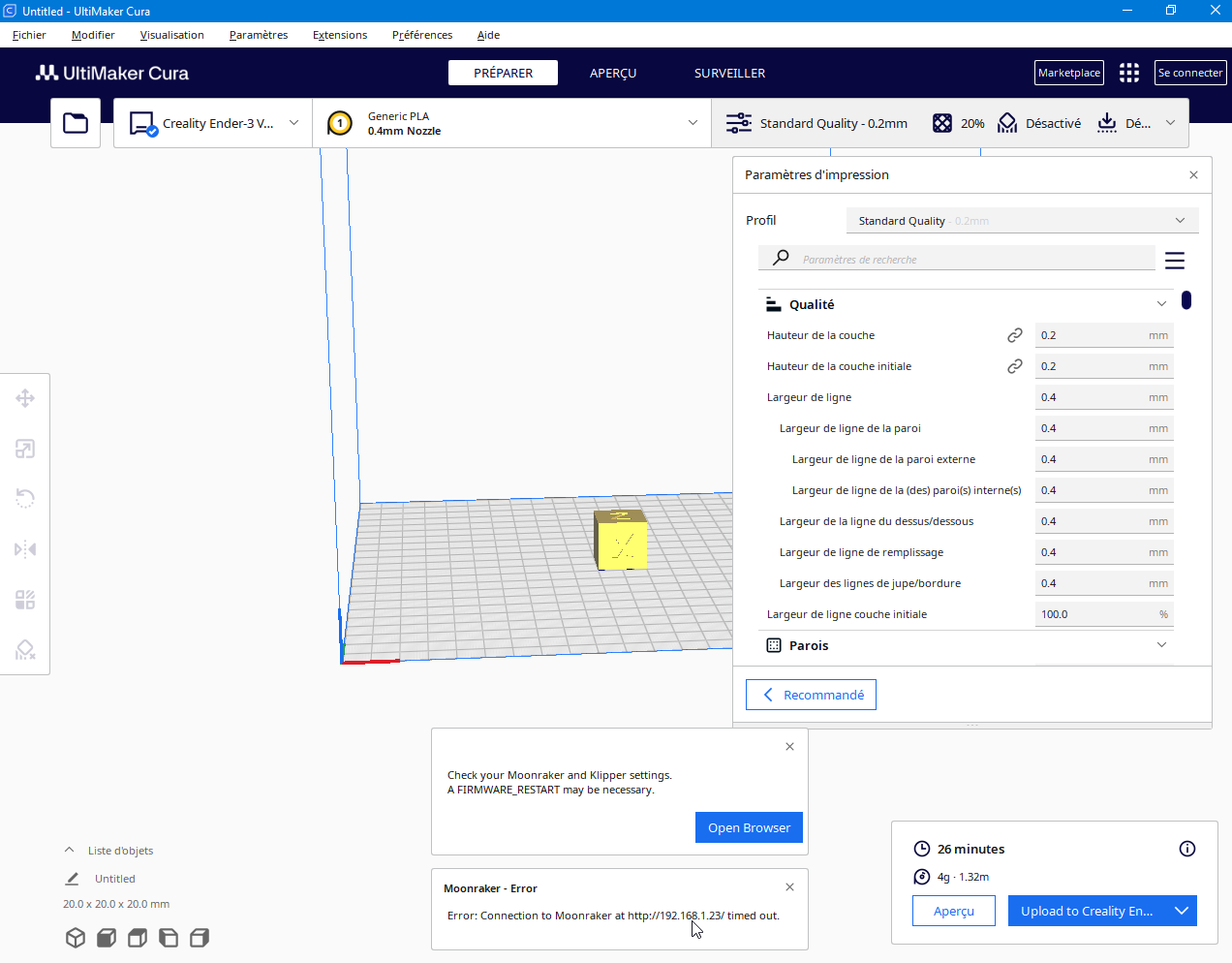Click the Aperçu button near print time
This screenshot has width=1232, height=963.
coord(954,911)
